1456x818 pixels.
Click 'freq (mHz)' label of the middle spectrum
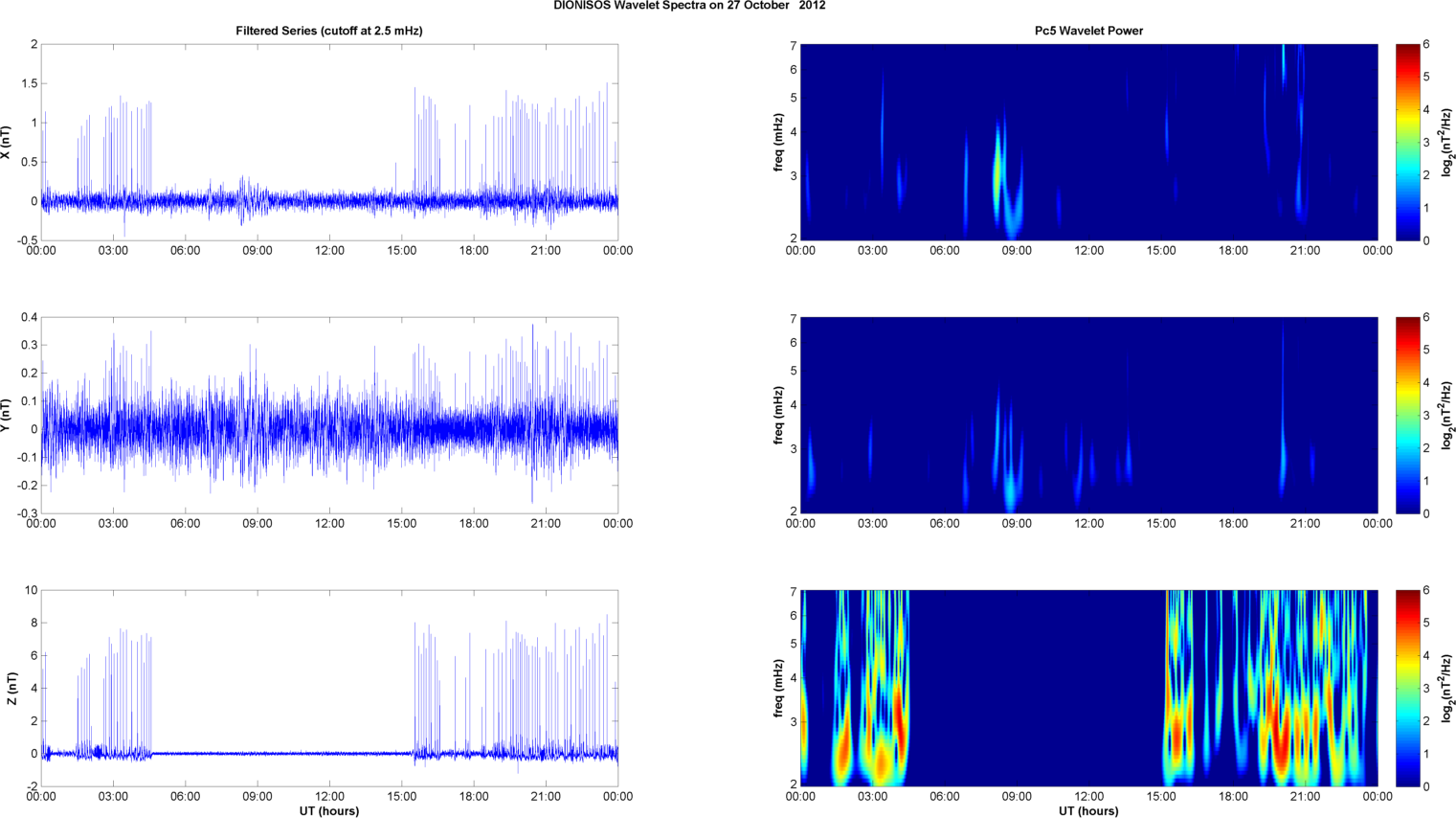[778, 416]
